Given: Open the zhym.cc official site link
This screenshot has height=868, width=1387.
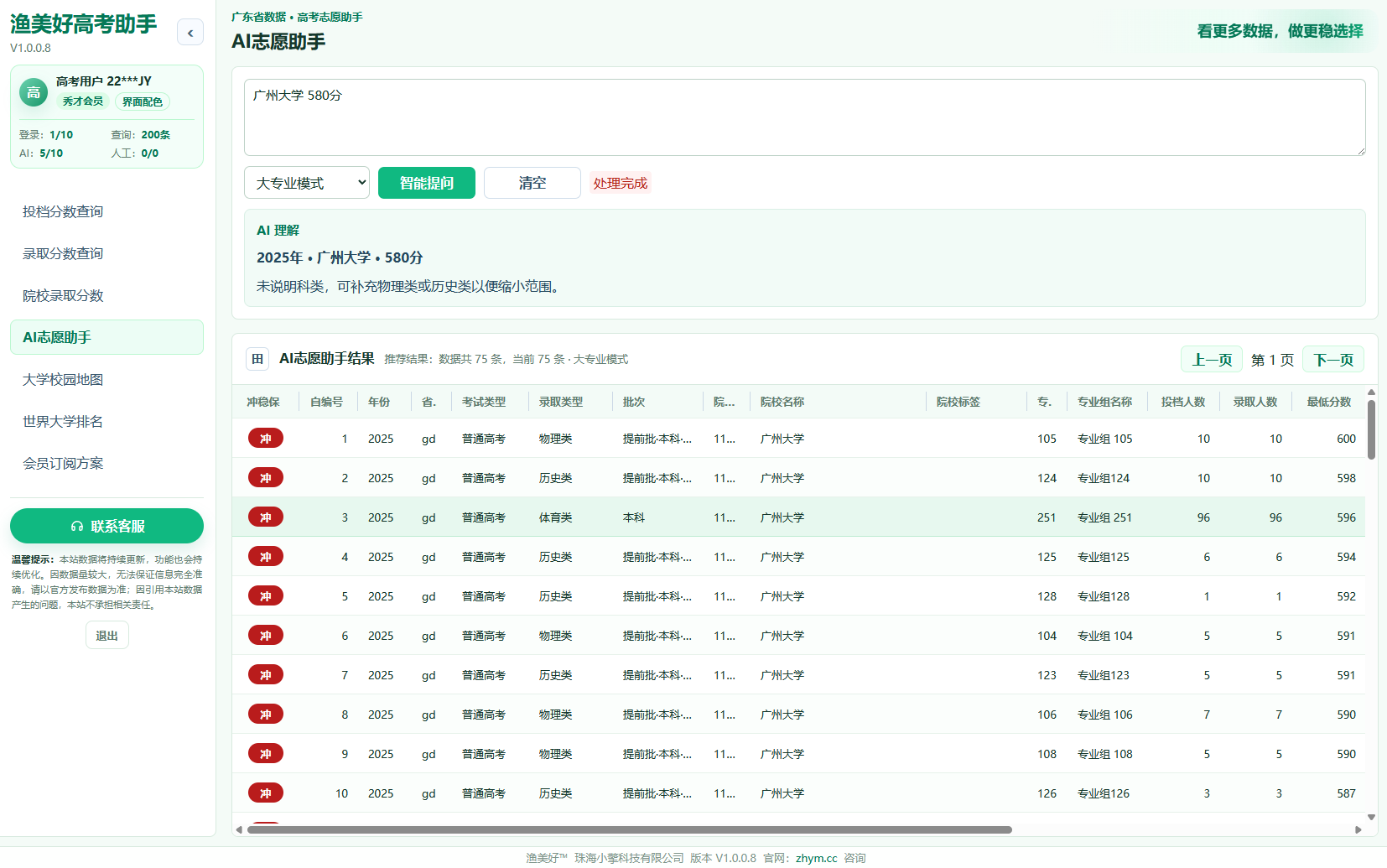Looking at the screenshot, I should [x=816, y=858].
